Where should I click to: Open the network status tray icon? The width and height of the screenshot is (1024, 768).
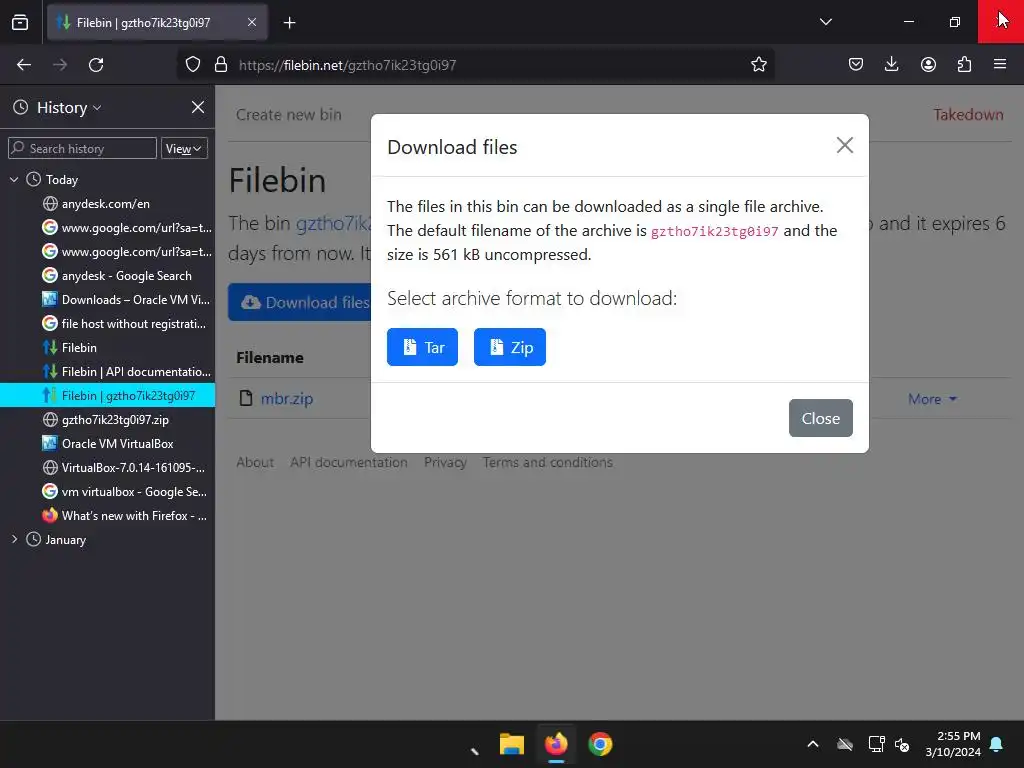[876, 744]
